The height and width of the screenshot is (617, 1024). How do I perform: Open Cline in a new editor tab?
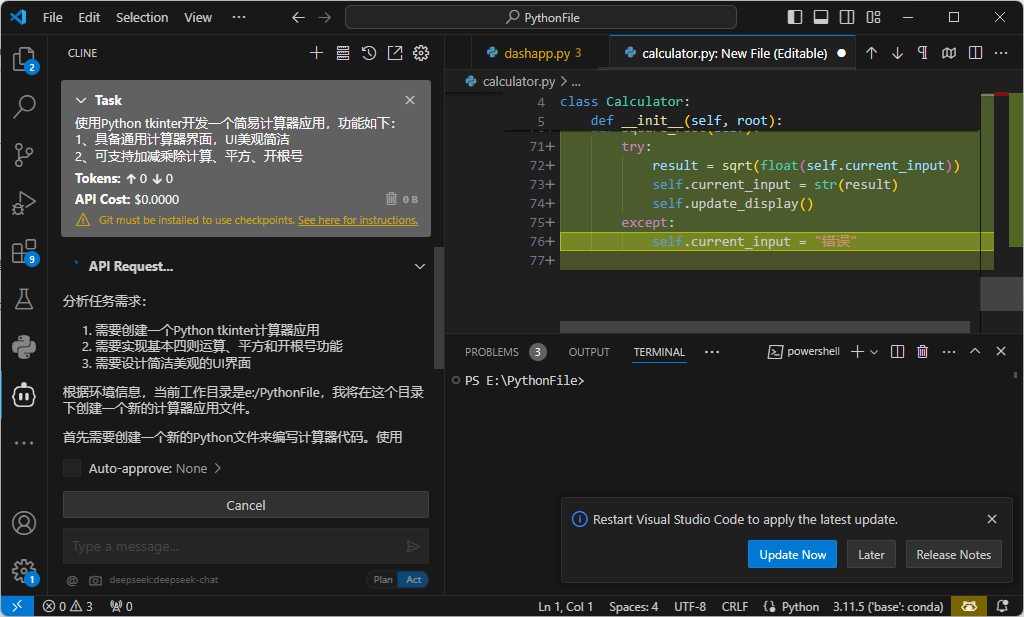coord(395,53)
